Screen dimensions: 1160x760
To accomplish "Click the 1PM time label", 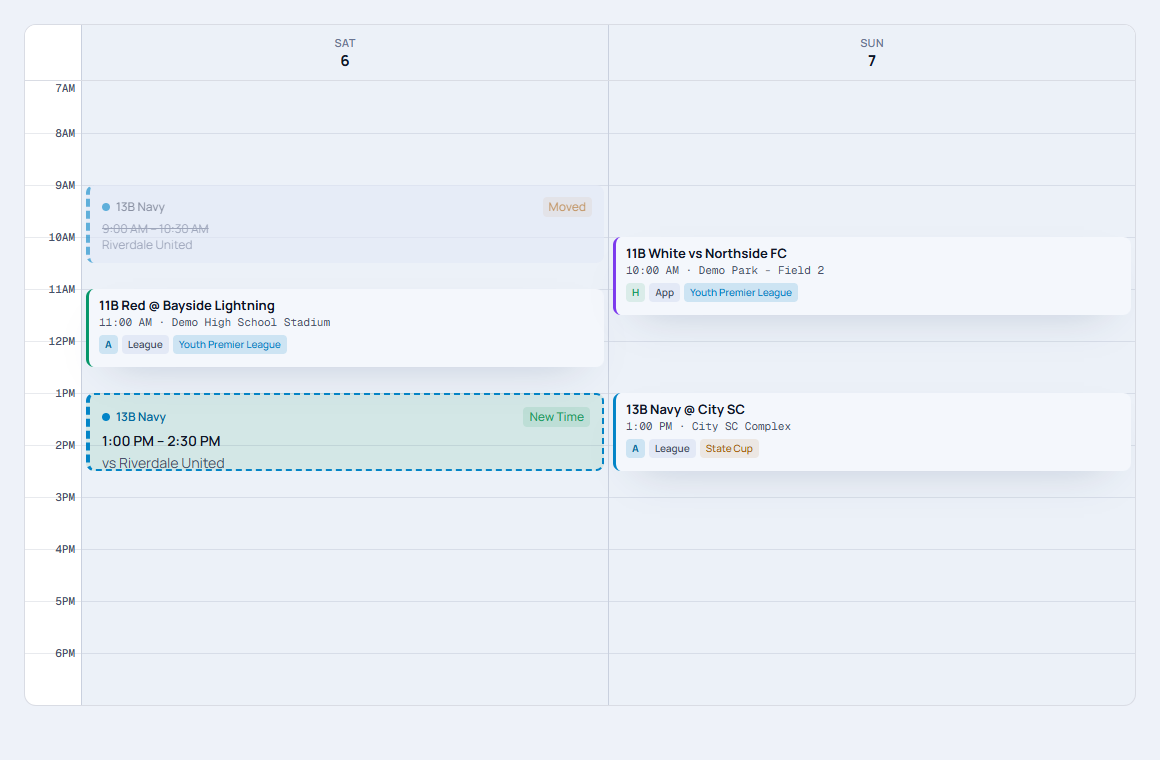I will (65, 394).
